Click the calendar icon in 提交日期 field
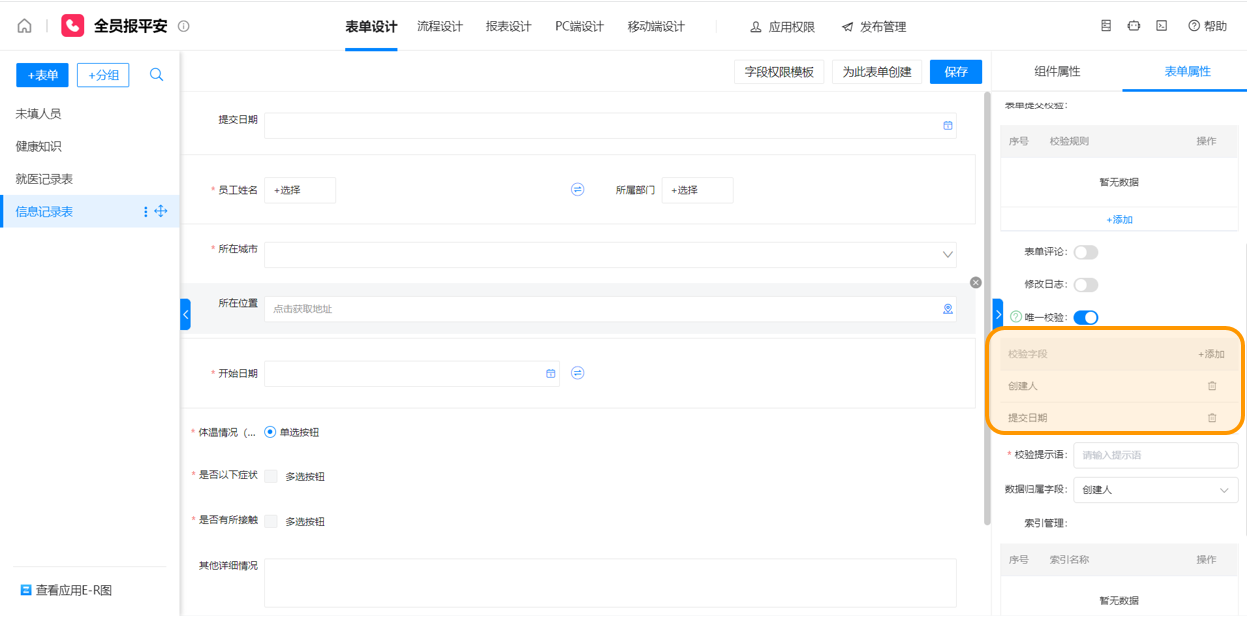1247x642 pixels. 947,126
